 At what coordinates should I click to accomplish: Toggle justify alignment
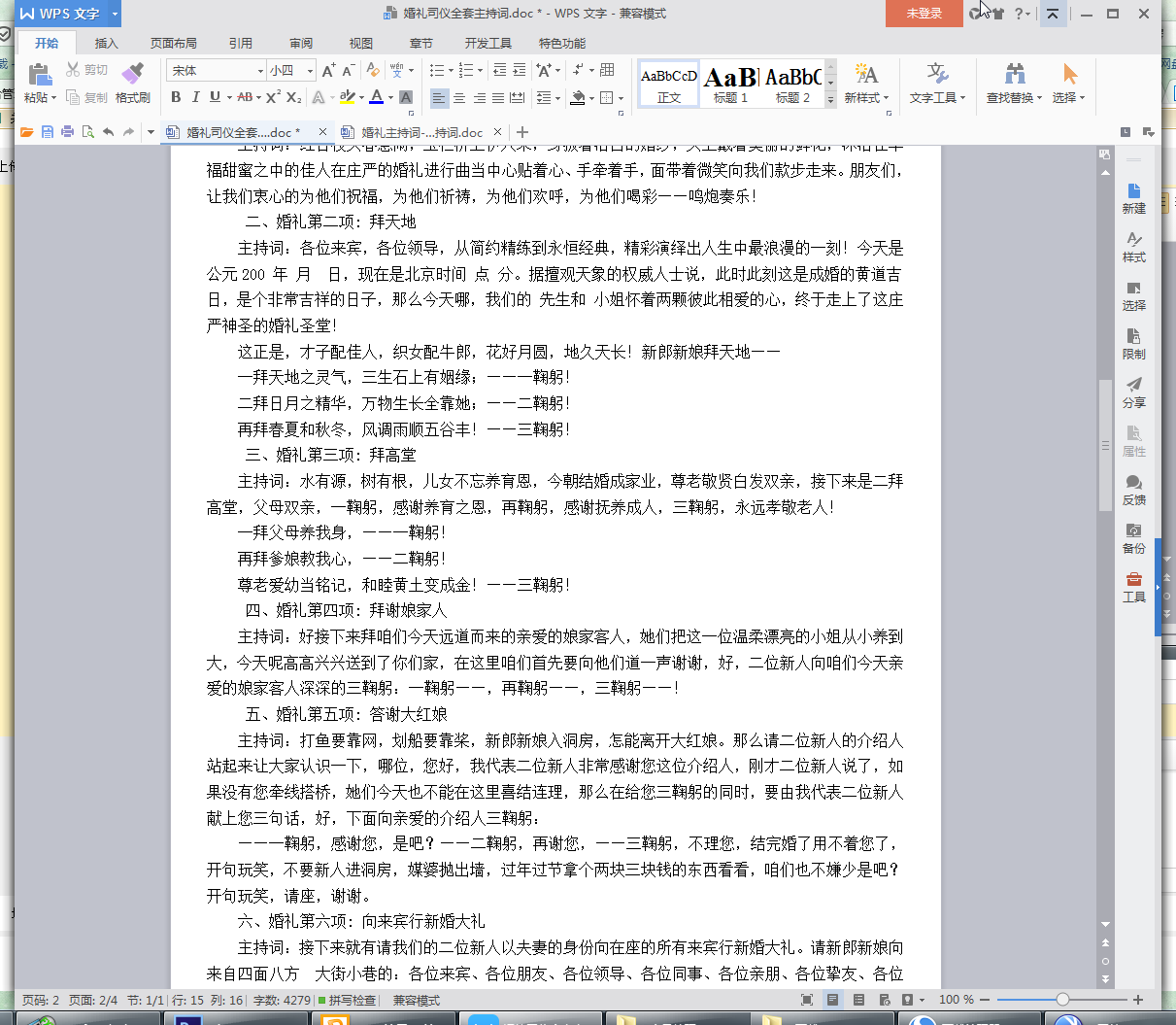pyautogui.click(x=498, y=97)
